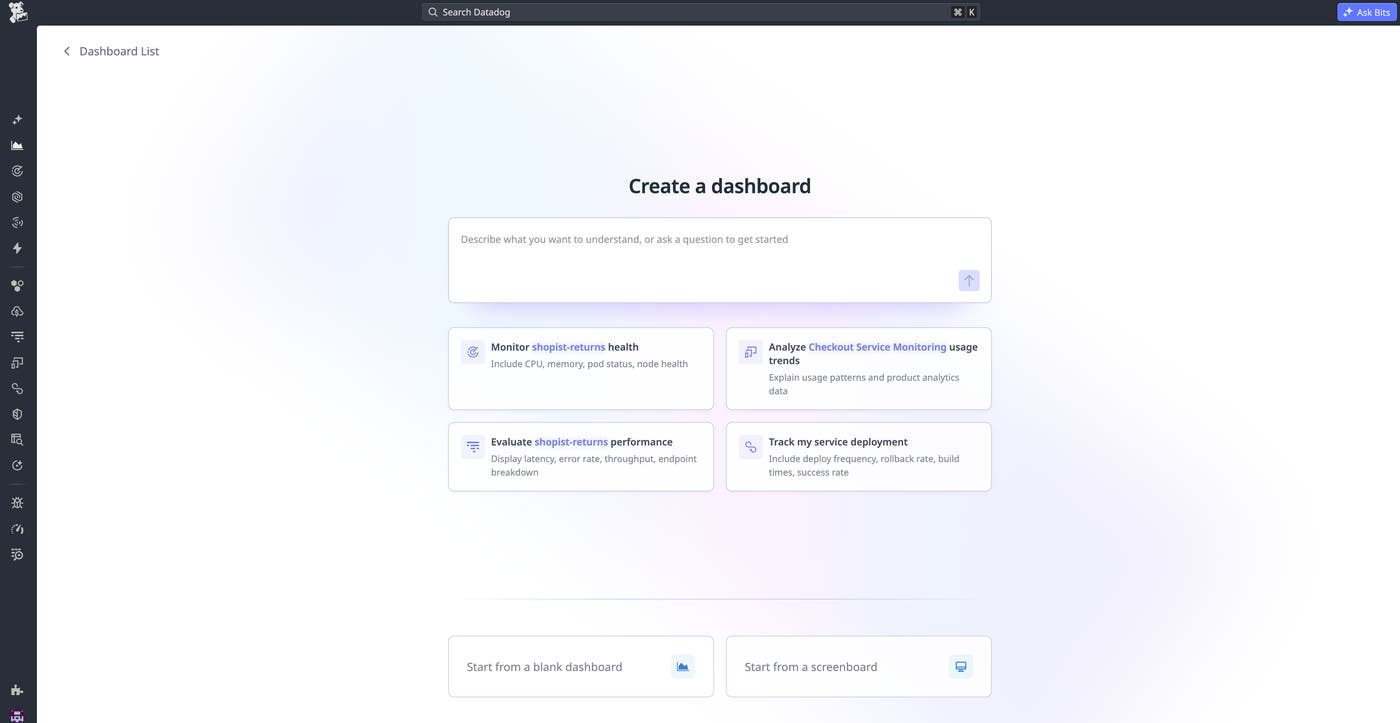The image size is (1400, 723).
Task: Select the Analyze usage trends suggestion card
Action: [x=859, y=368]
